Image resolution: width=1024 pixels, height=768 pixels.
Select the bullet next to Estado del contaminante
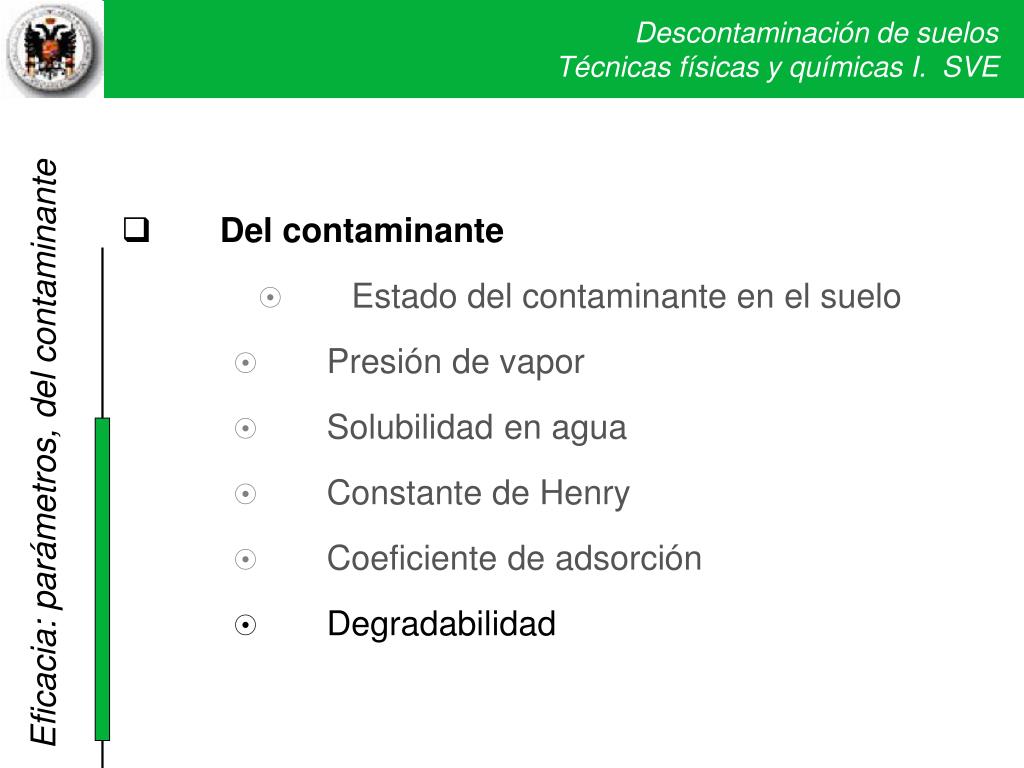(x=270, y=297)
